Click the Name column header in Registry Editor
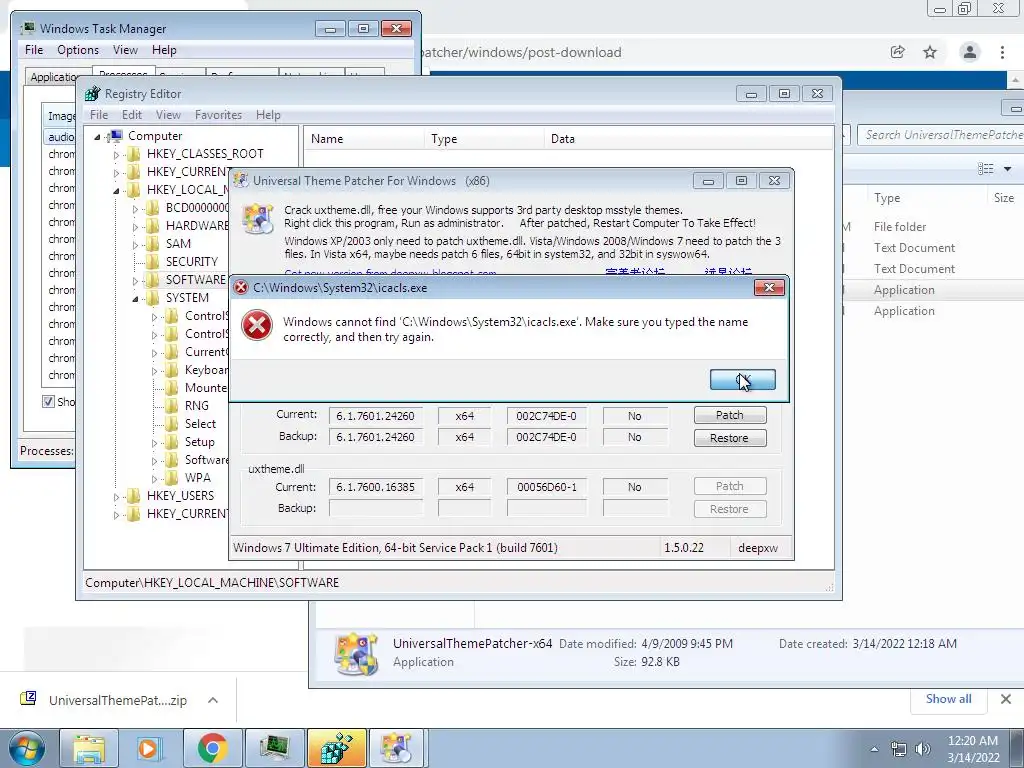1024x768 pixels. pyautogui.click(x=364, y=139)
